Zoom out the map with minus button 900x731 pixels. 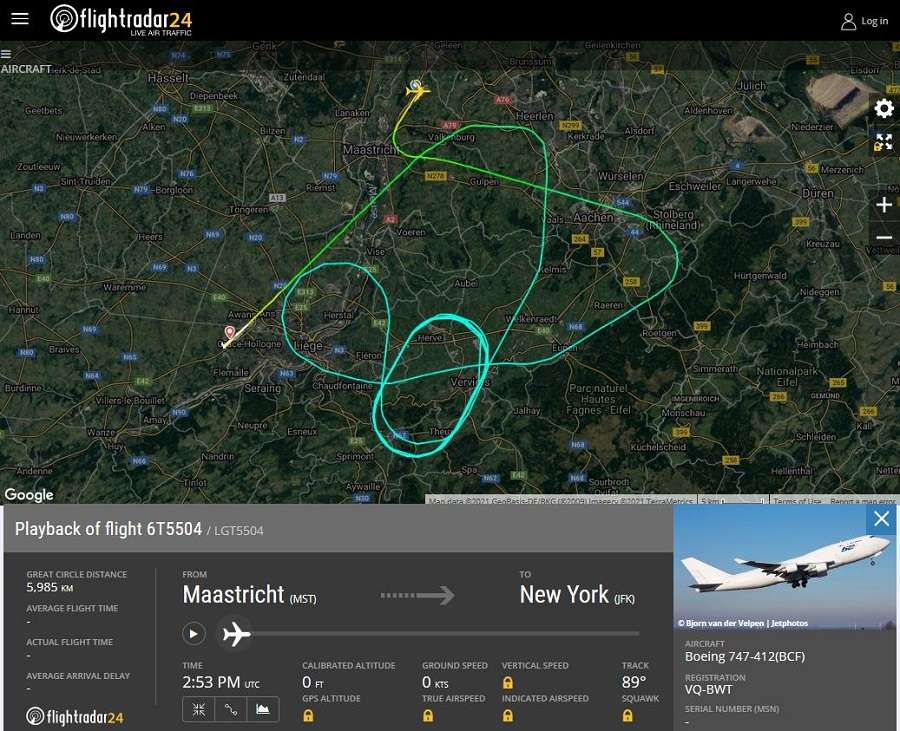[x=884, y=237]
